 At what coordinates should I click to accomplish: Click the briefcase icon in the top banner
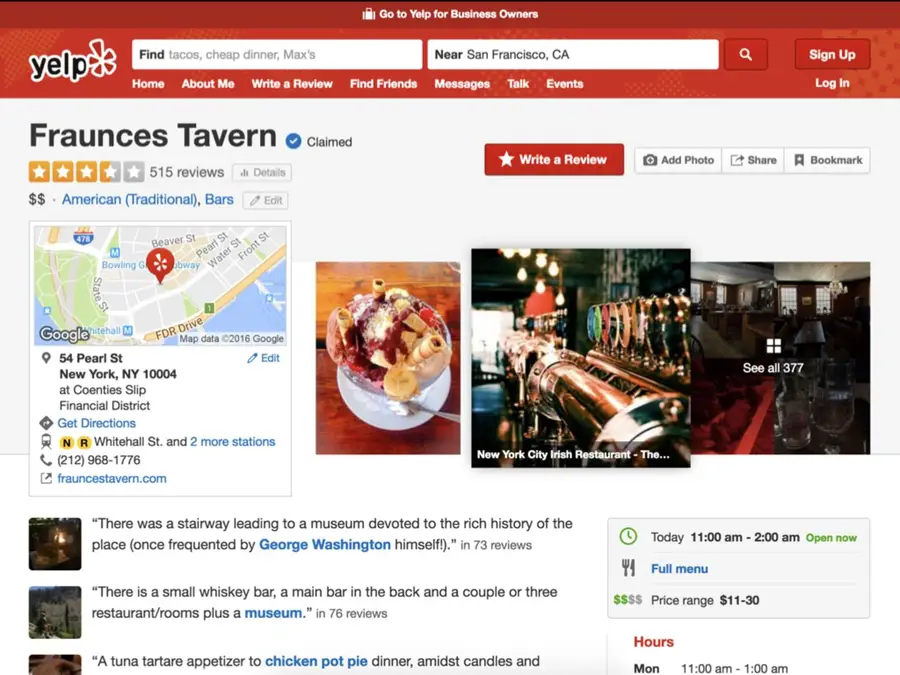(368, 14)
